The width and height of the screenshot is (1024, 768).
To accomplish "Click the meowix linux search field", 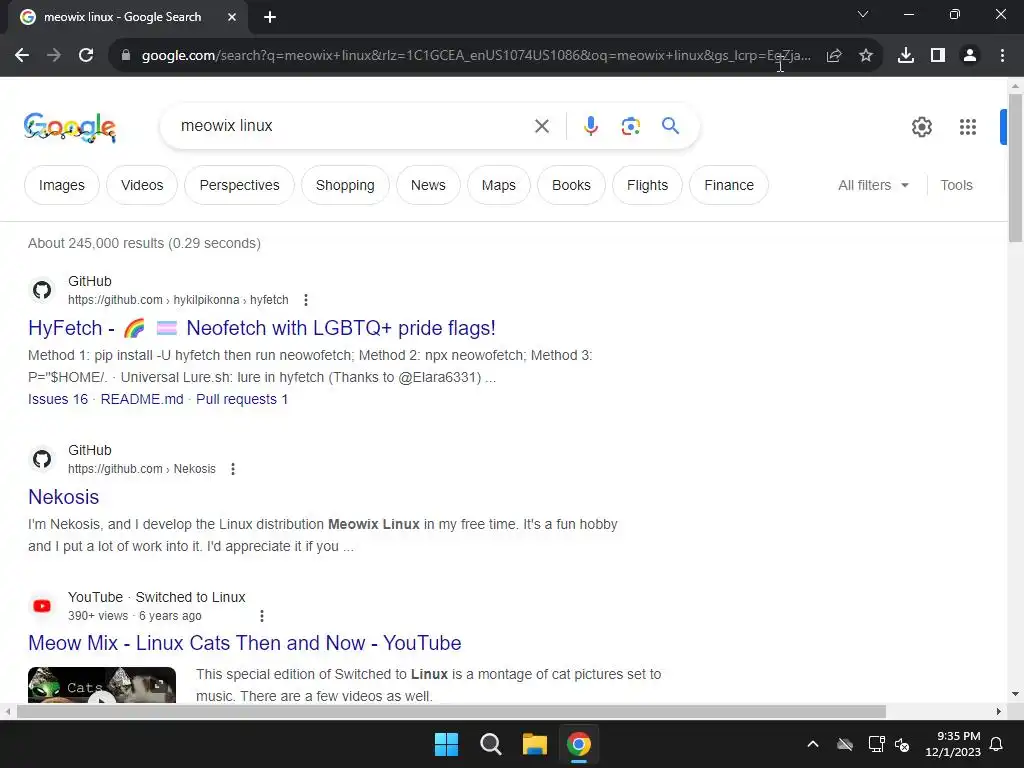I will pos(353,126).
